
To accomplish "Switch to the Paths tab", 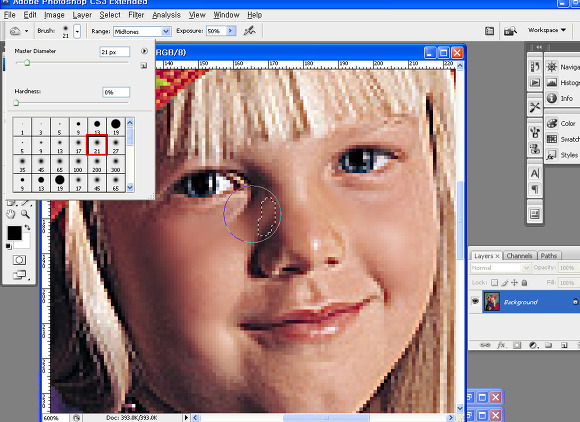I will point(549,256).
